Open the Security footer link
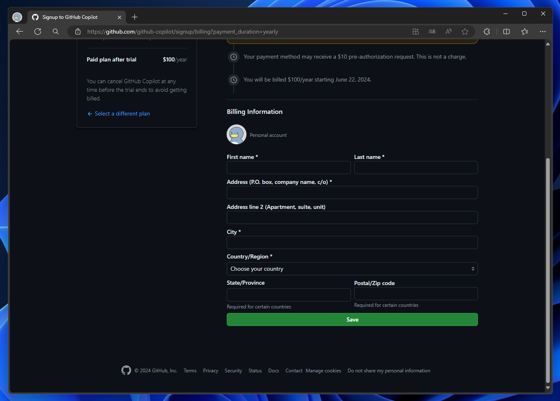This screenshot has height=401, width=560. click(233, 371)
